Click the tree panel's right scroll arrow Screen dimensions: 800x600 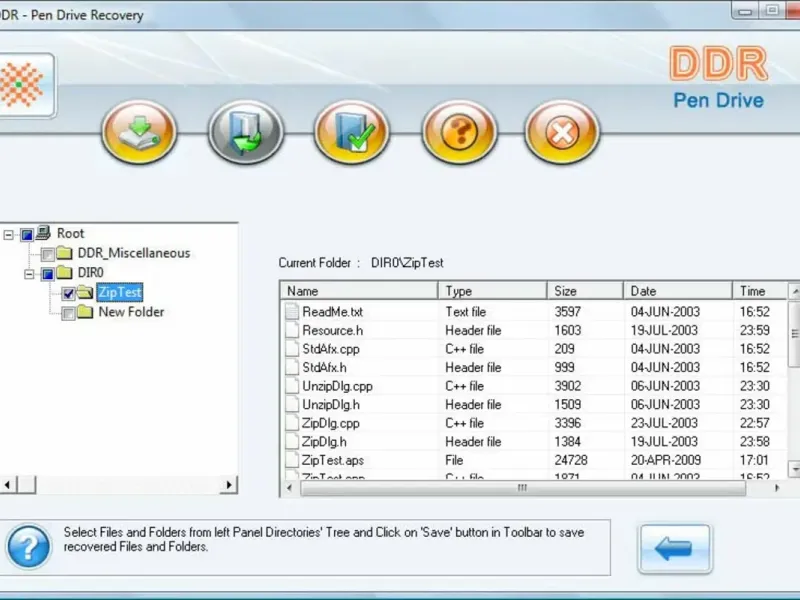click(x=229, y=485)
